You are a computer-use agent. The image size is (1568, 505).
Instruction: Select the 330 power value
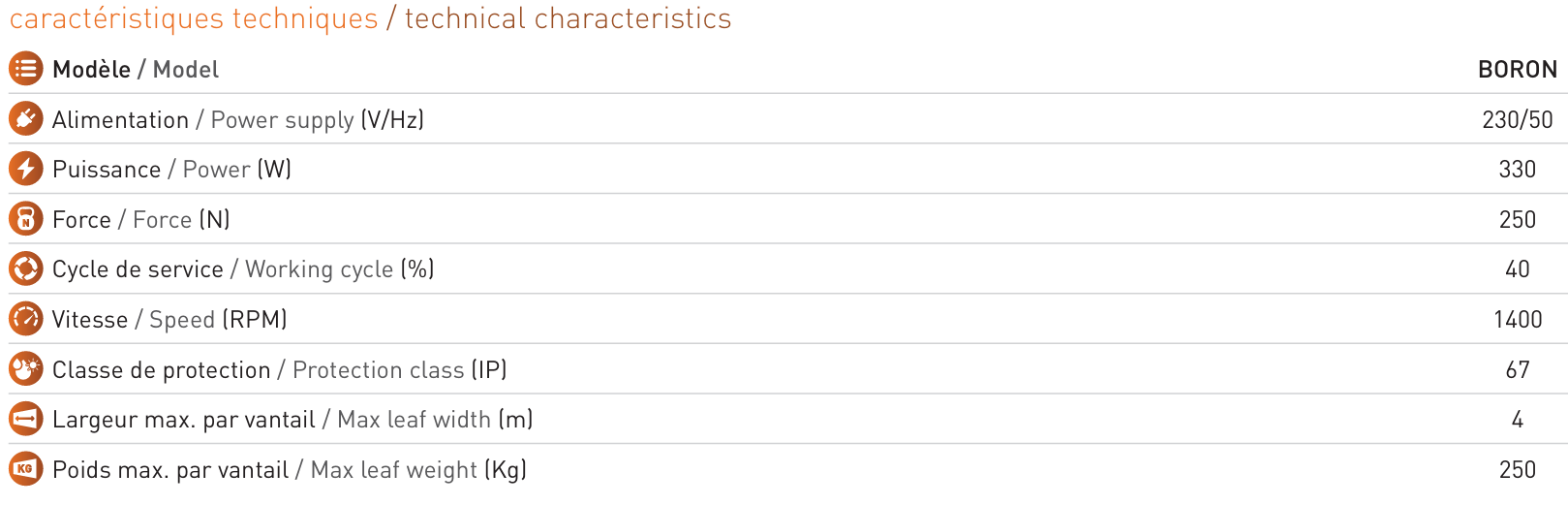click(x=1517, y=170)
